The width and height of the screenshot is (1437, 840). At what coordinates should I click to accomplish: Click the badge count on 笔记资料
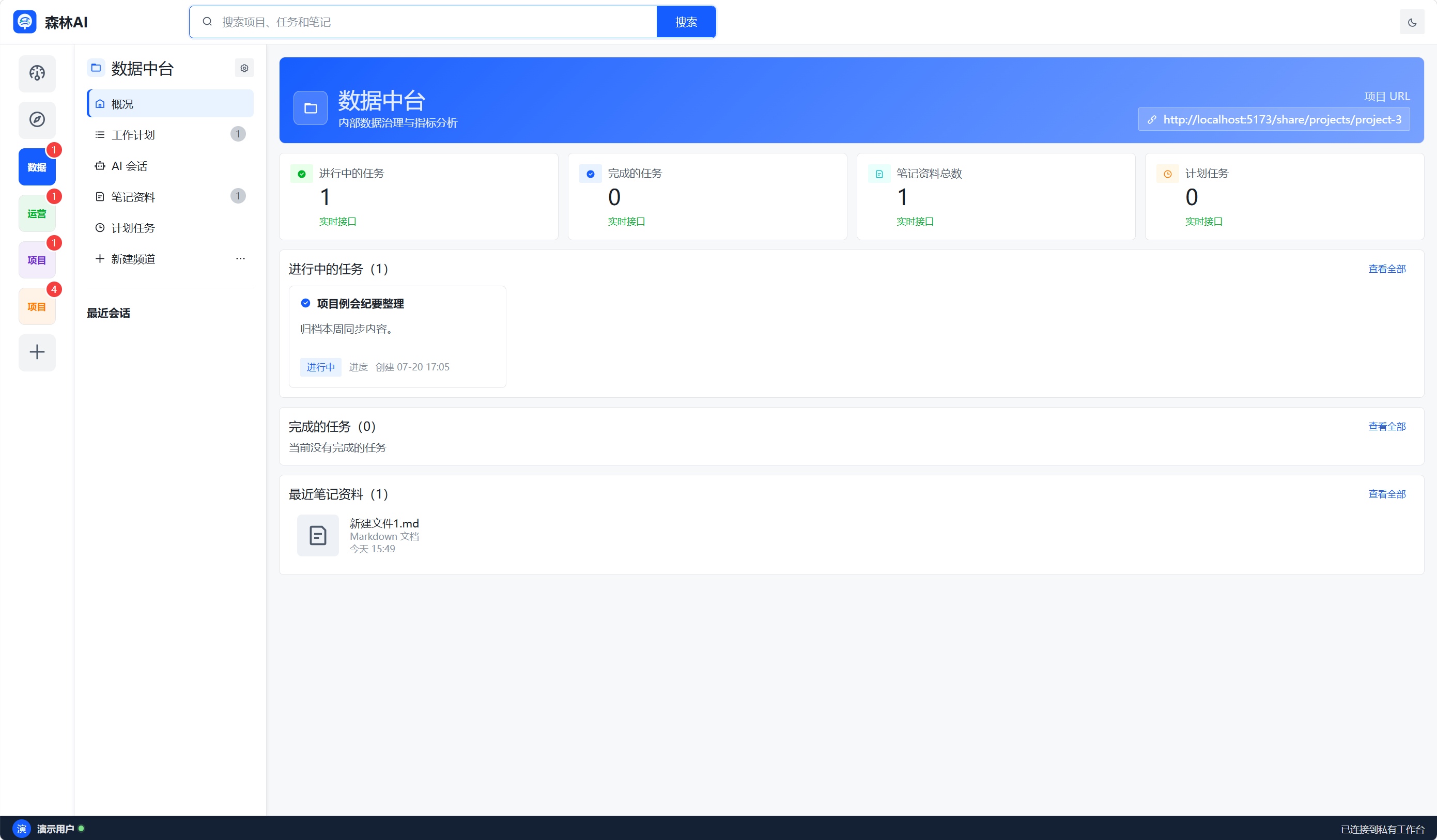tap(238, 196)
